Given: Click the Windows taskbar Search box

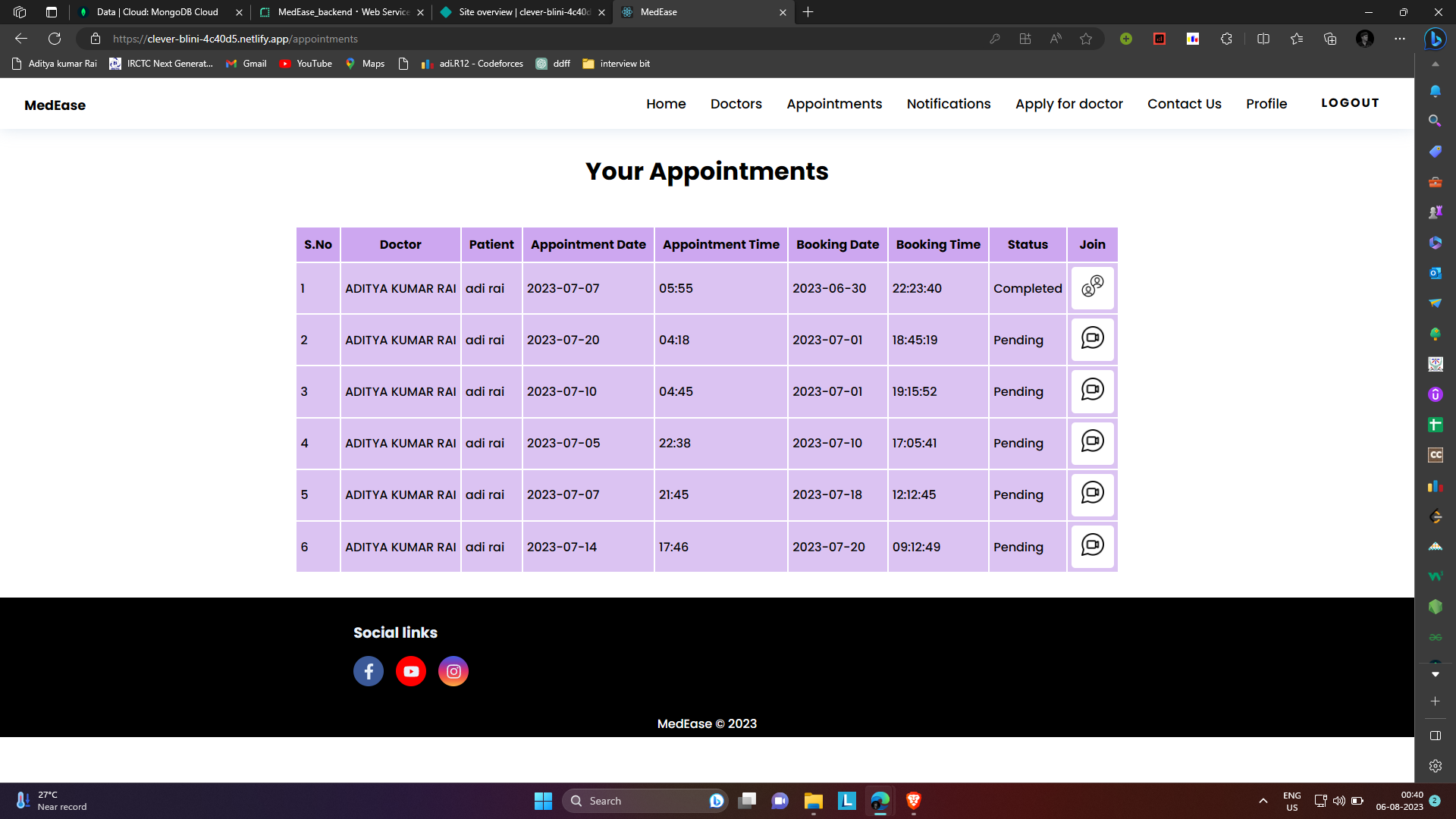Looking at the screenshot, I should pos(645,801).
